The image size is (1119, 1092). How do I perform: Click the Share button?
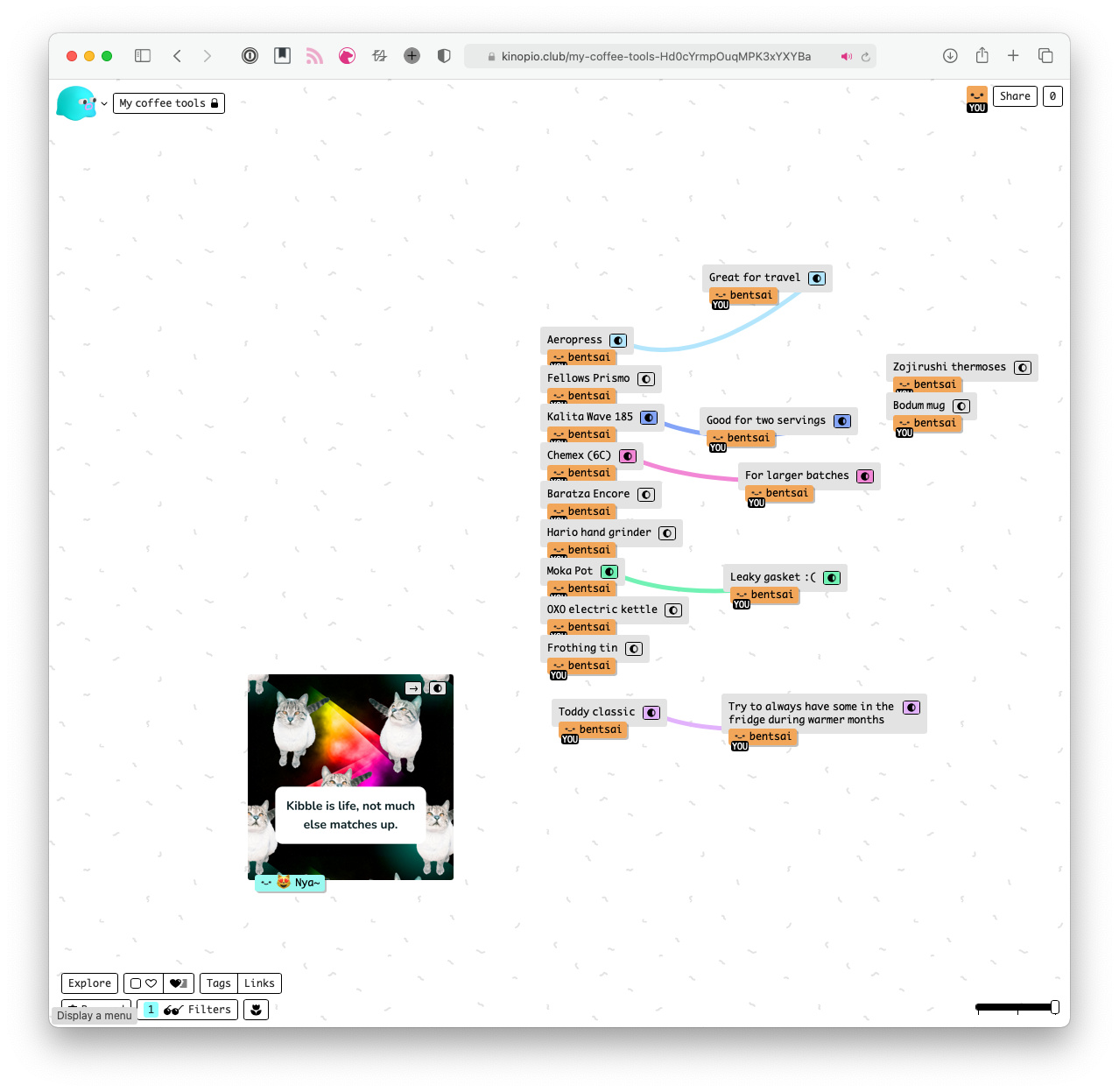pos(1015,96)
